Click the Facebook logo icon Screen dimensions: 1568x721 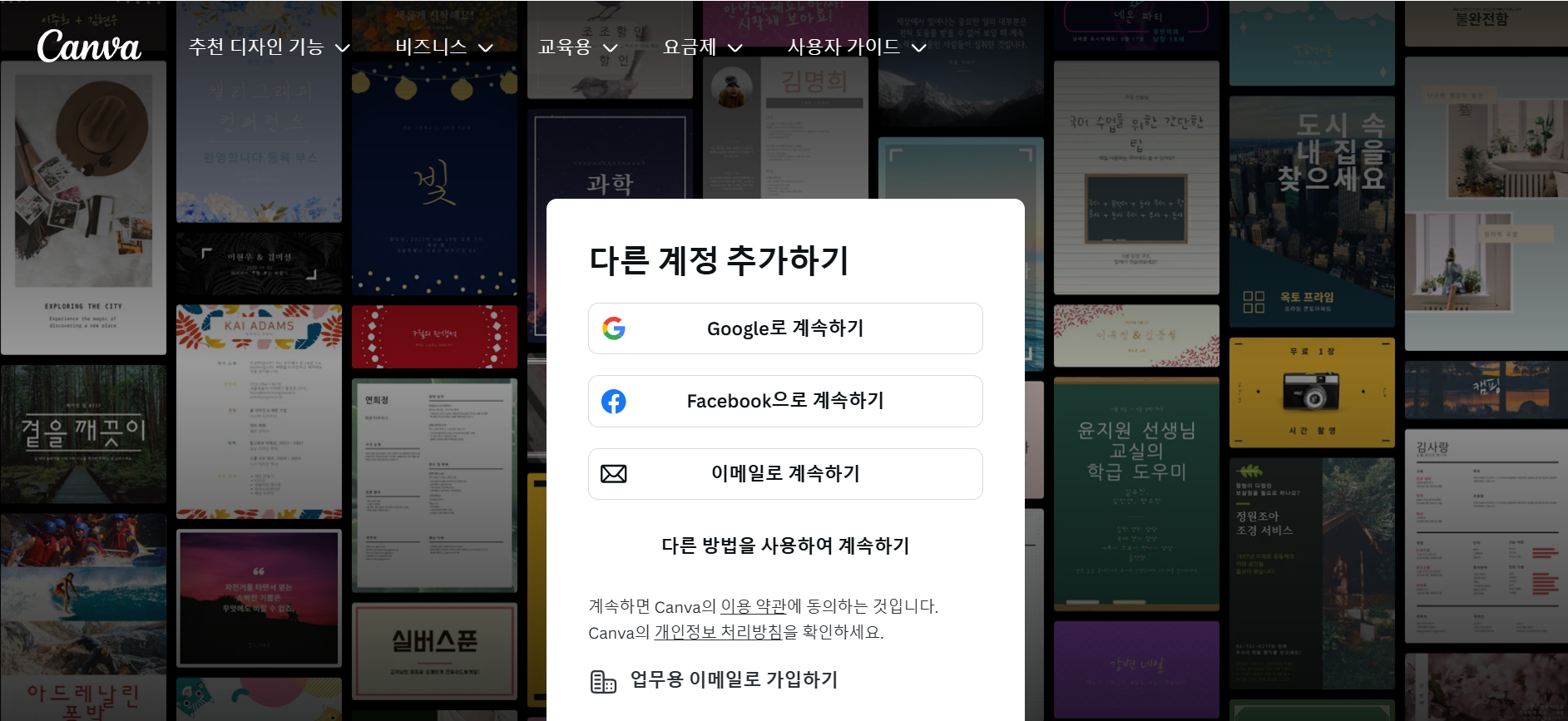click(614, 402)
